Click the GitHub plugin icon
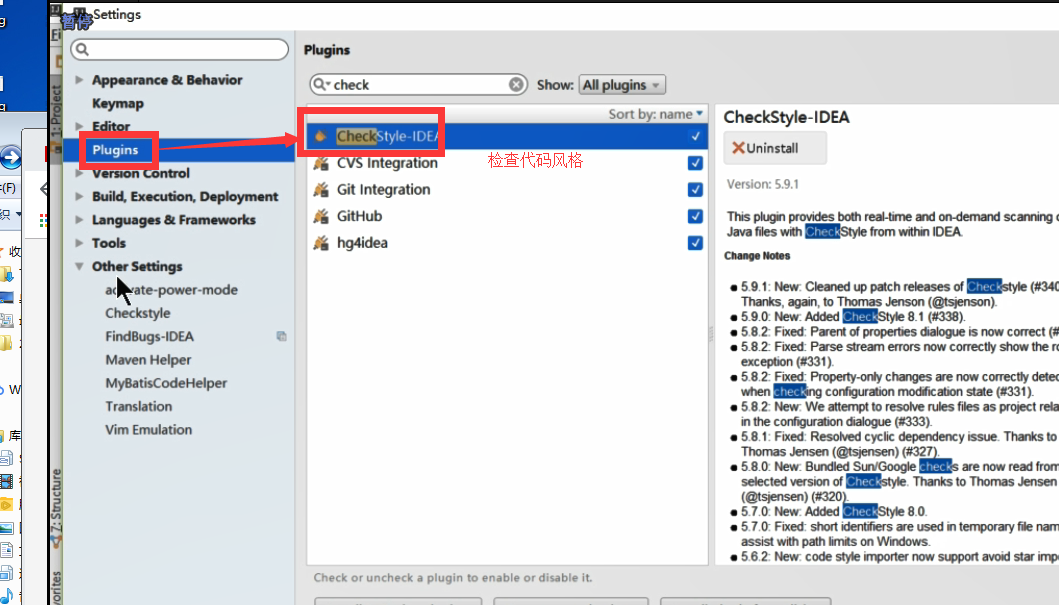The width and height of the screenshot is (1059, 605). [321, 216]
